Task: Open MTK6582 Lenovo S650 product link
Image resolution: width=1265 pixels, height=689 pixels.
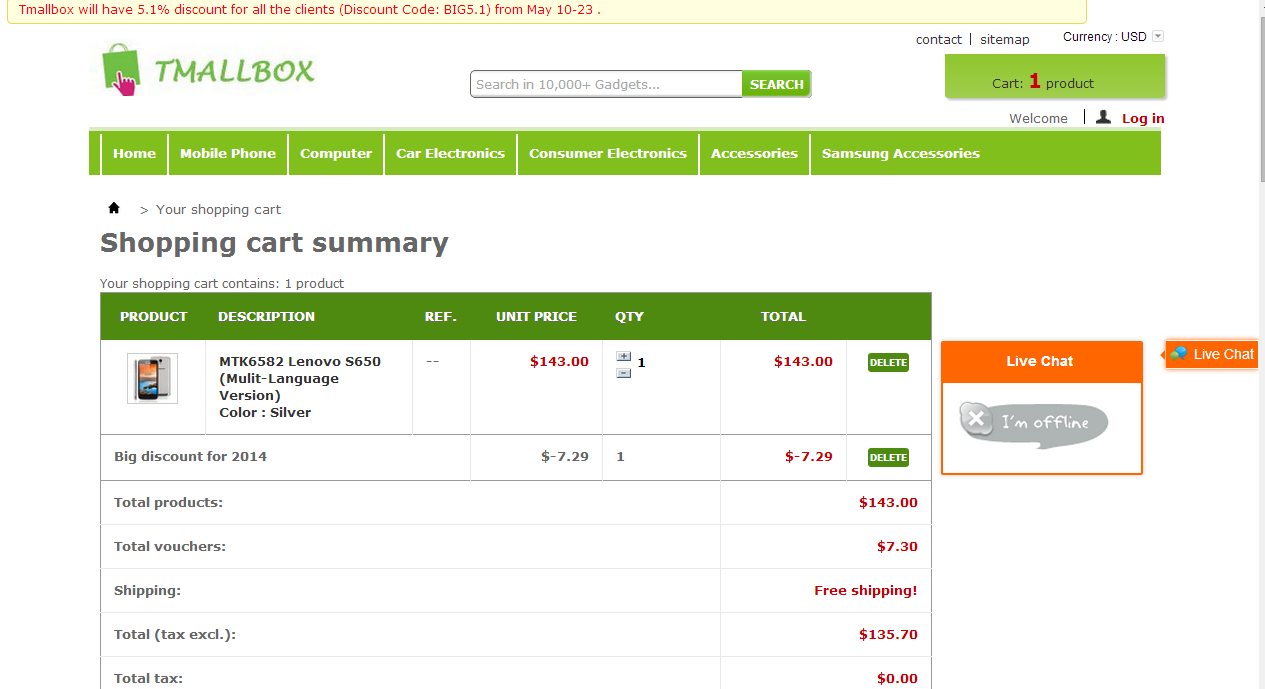Action: coord(300,378)
